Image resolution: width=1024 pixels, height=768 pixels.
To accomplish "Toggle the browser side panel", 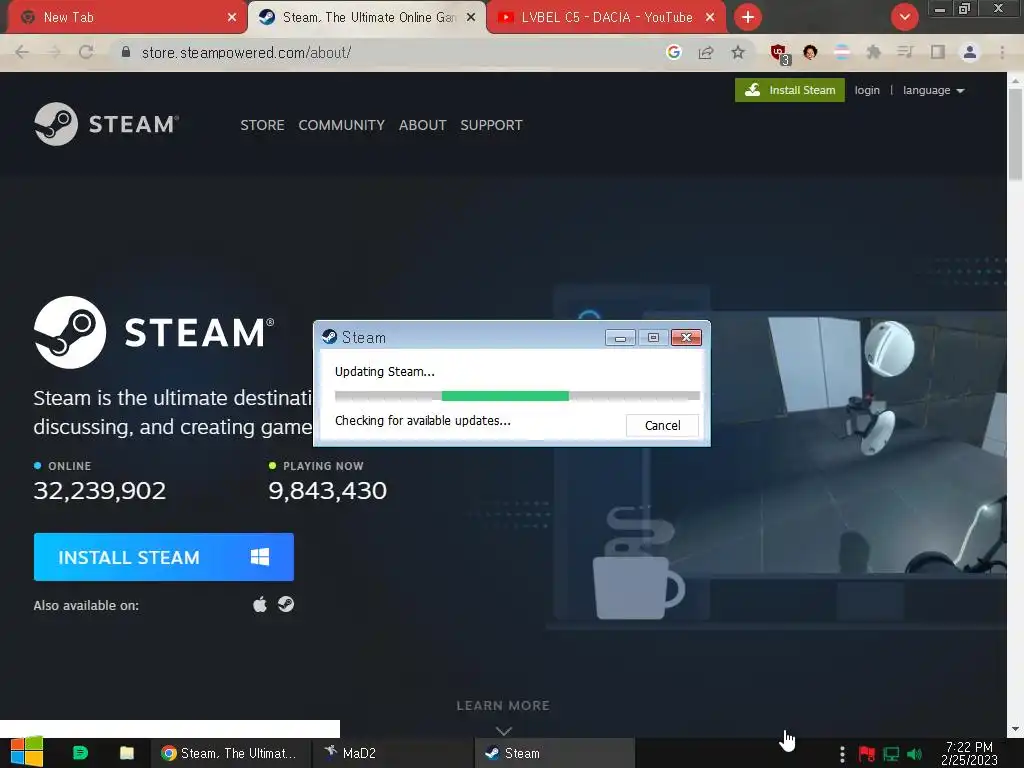I will pos(938,52).
